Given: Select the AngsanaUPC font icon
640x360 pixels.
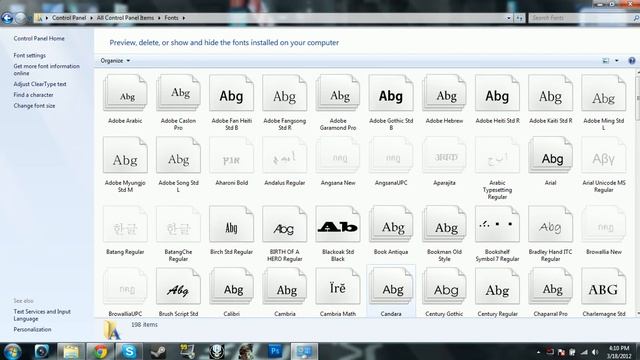Looking at the screenshot, I should (391, 155).
